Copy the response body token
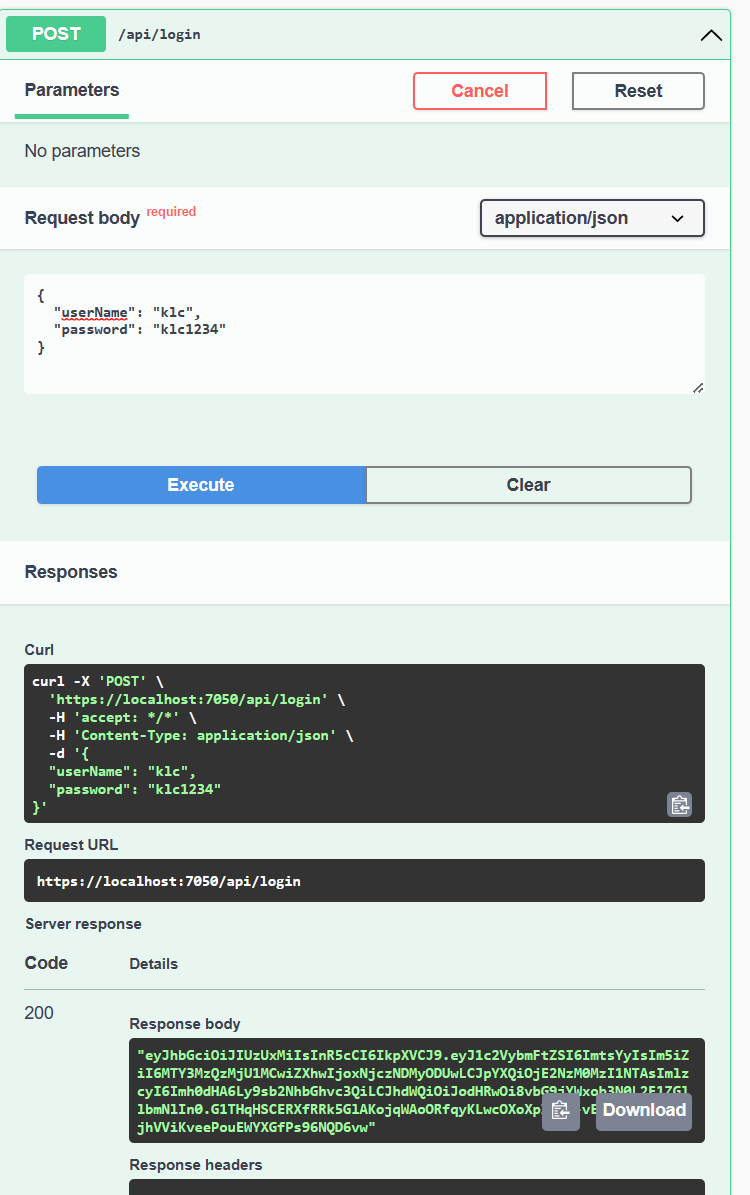The height and width of the screenshot is (1195, 750). pyautogui.click(x=560, y=1111)
